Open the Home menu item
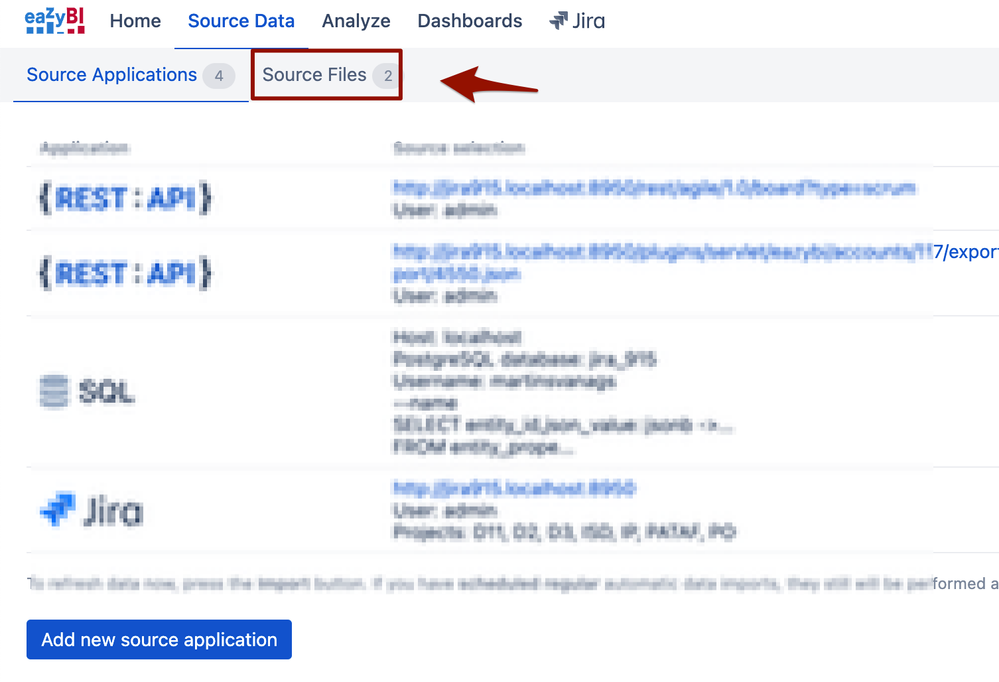This screenshot has height=682, width=999. tap(135, 21)
